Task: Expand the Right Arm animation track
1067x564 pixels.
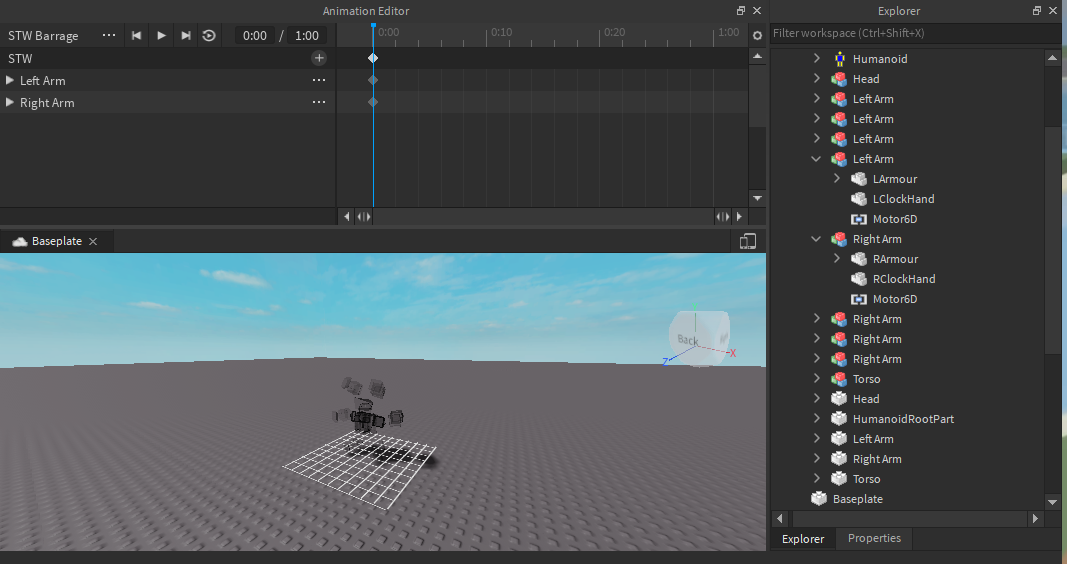Action: pyautogui.click(x=10, y=102)
